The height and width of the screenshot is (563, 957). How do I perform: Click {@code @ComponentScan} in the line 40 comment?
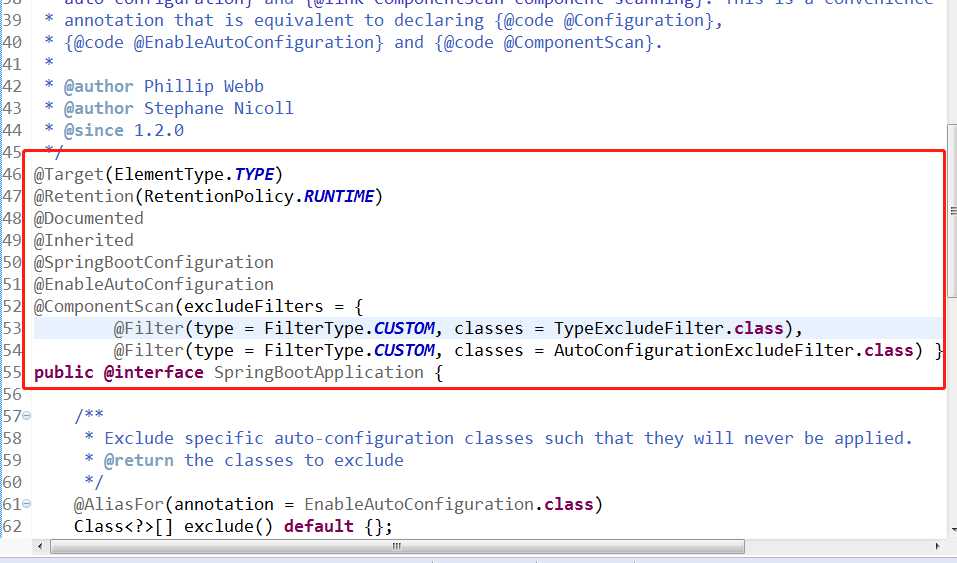pyautogui.click(x=544, y=43)
